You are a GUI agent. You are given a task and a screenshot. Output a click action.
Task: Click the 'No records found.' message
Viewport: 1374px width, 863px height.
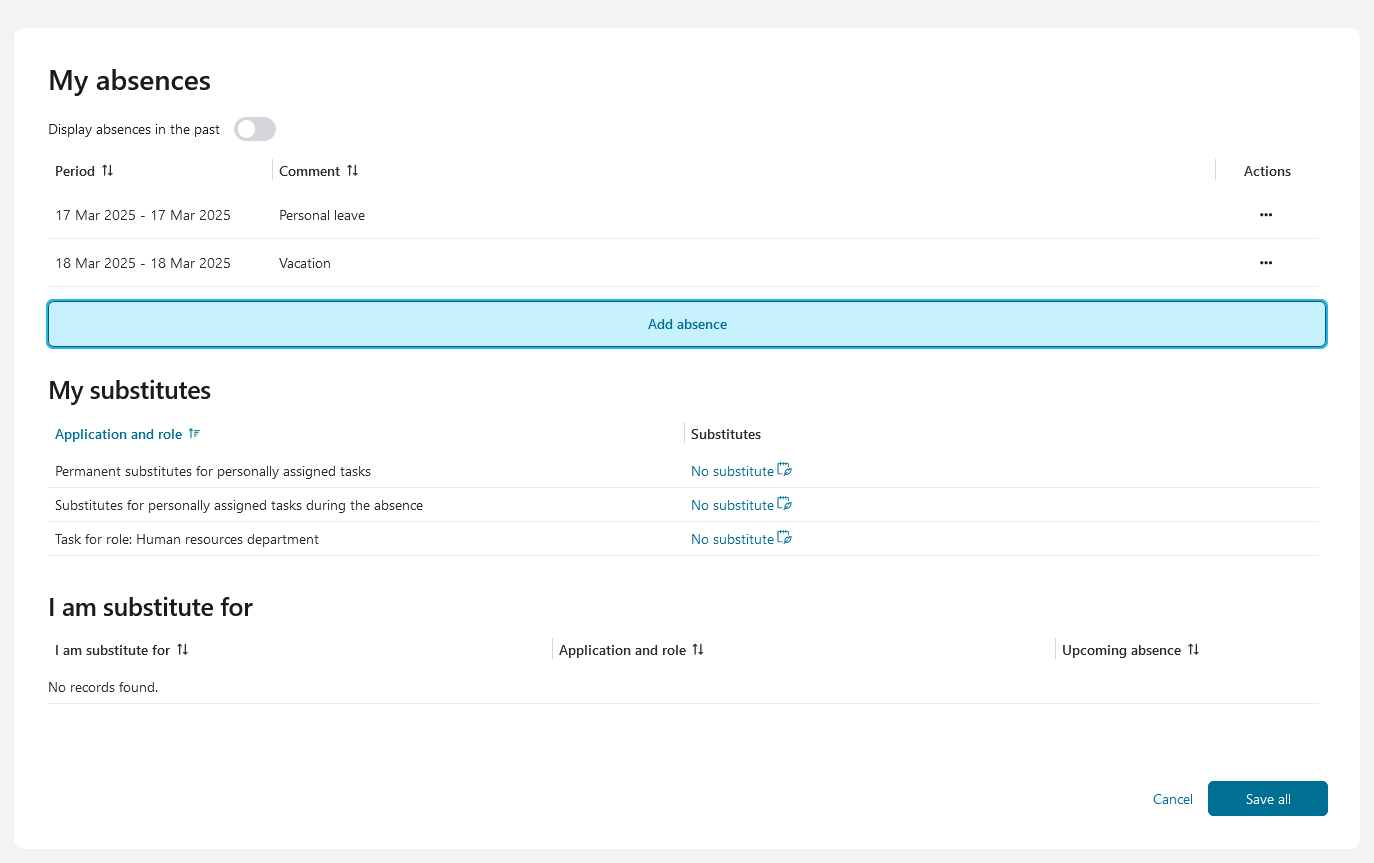(103, 687)
